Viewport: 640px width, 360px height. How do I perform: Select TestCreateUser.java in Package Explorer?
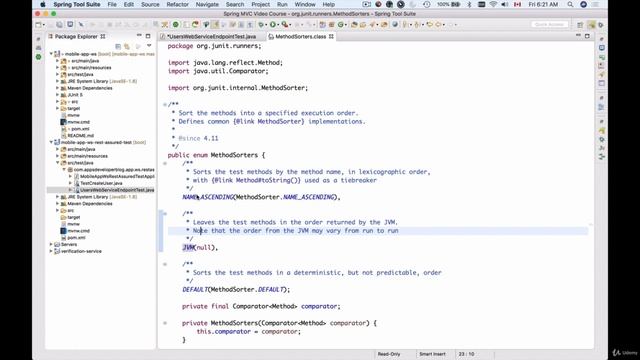101,183
